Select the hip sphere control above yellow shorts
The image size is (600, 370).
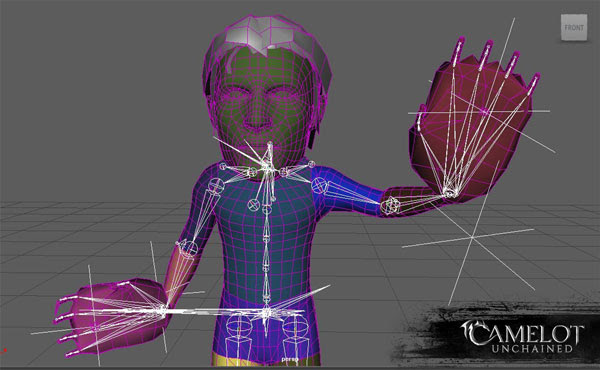tap(237, 327)
